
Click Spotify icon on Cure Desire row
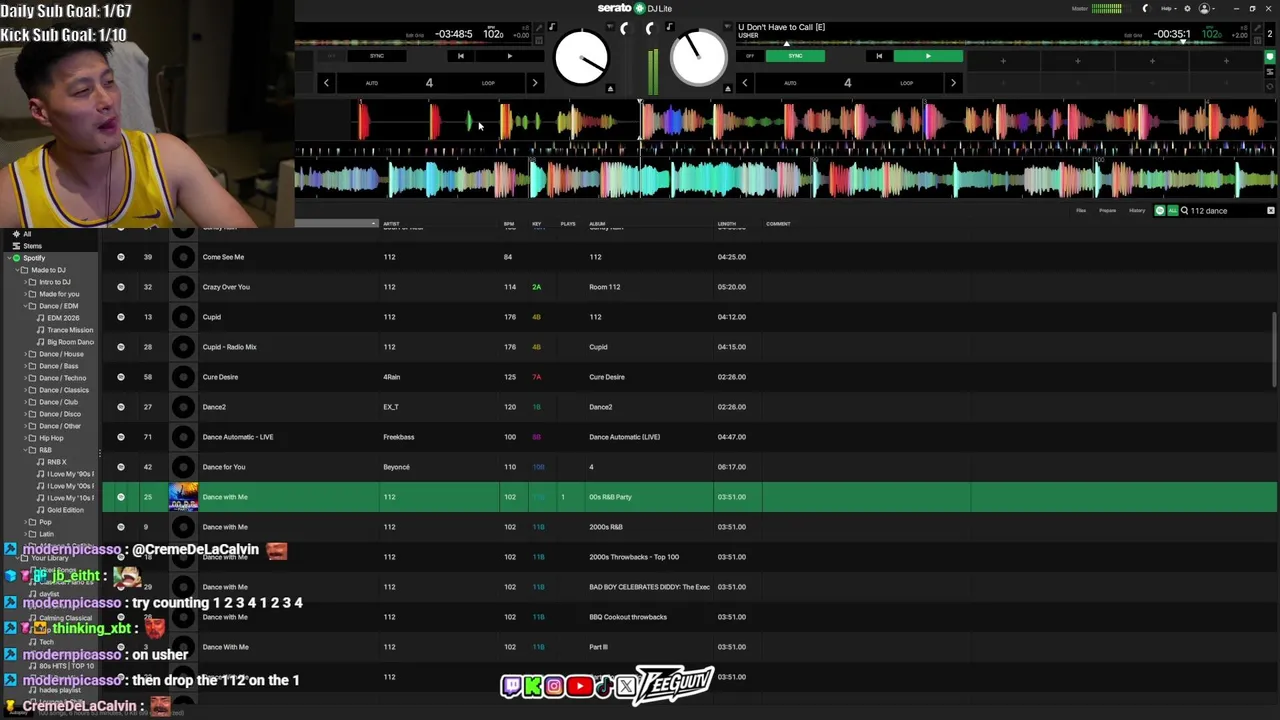point(121,377)
